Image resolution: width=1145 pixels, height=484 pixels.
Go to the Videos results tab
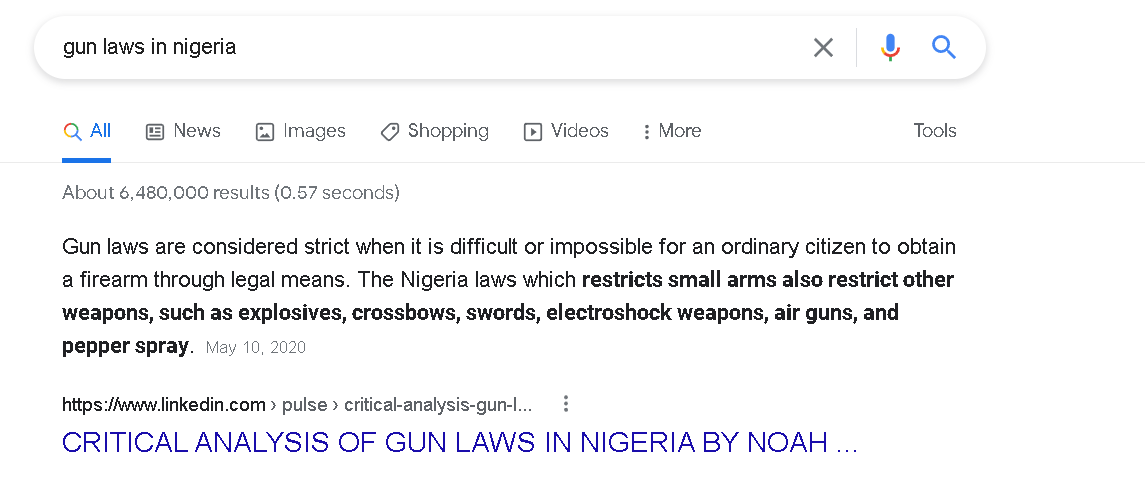pos(579,131)
